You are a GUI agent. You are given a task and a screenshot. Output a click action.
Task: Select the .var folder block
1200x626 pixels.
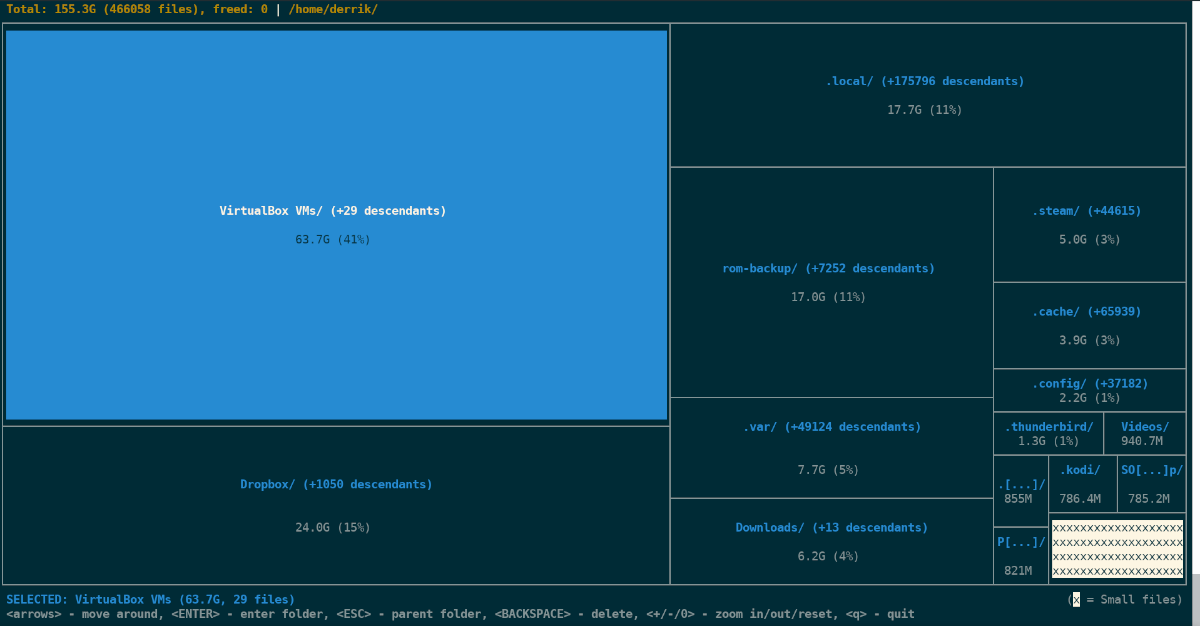[831, 447]
